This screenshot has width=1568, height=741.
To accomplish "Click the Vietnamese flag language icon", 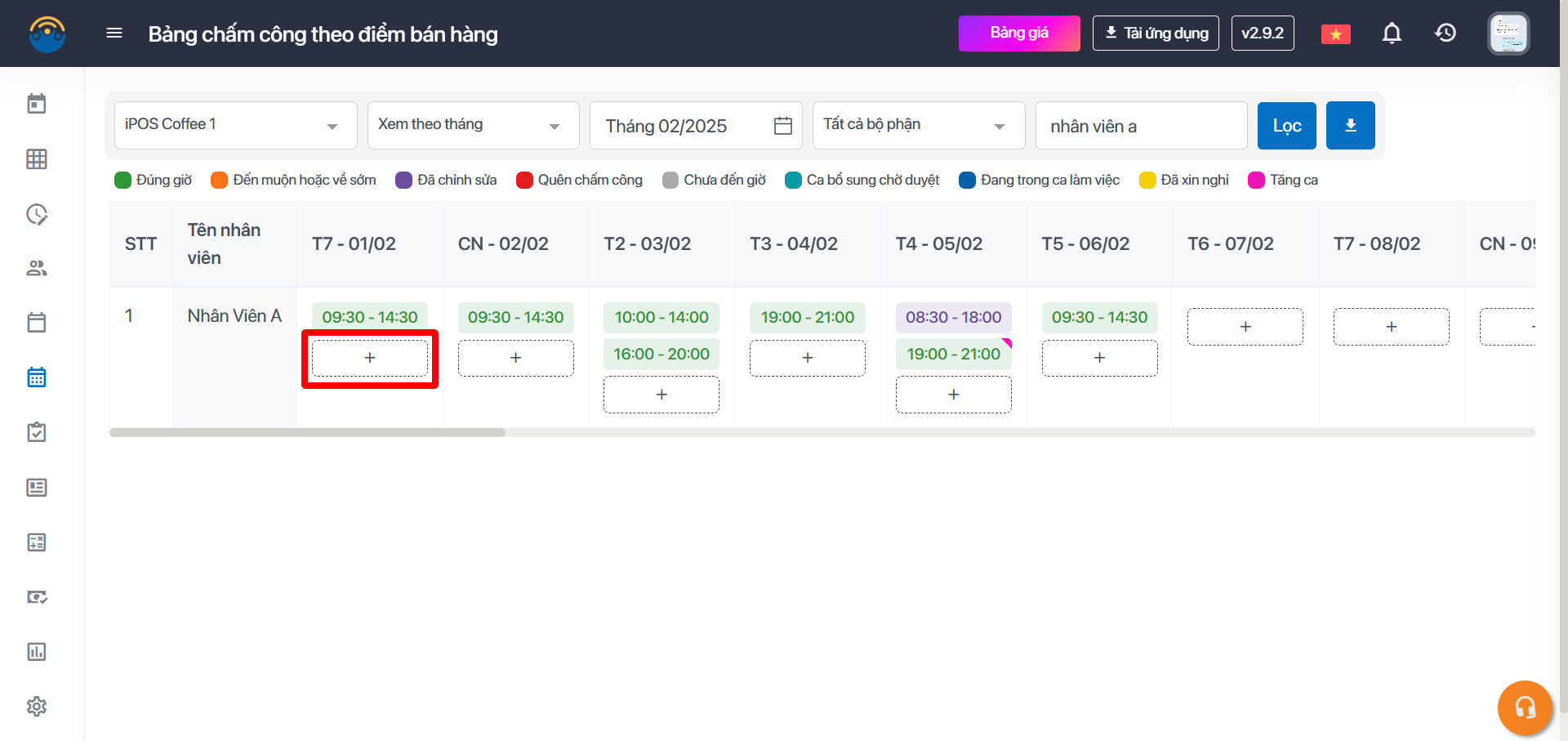I will [x=1335, y=34].
